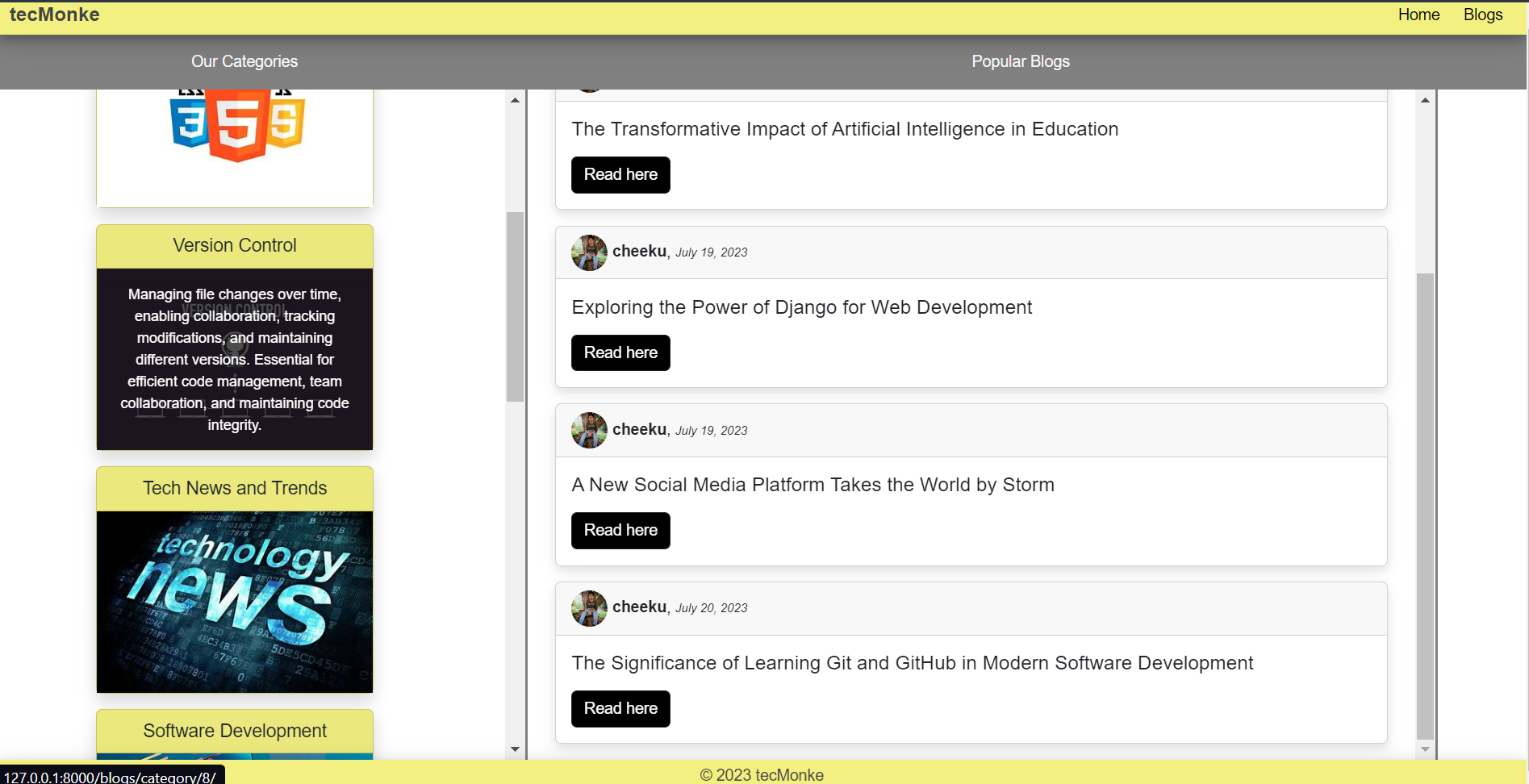Click the title A New Social Media Platform
The image size is (1529, 784).
813,485
